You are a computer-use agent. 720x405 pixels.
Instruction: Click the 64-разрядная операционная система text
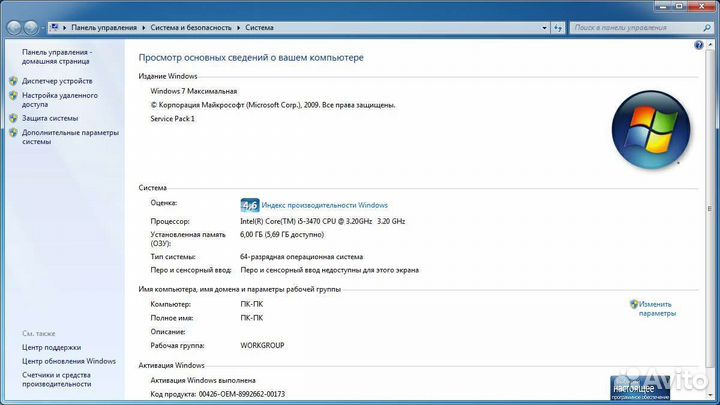click(x=301, y=257)
